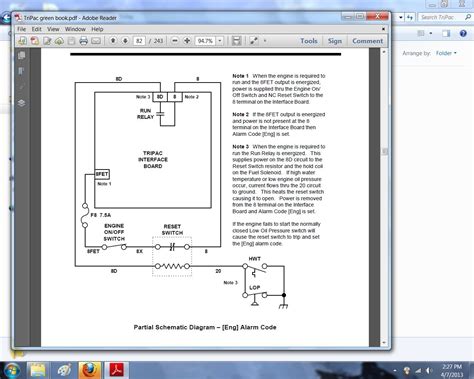This screenshot has width=474, height=379.
Task: Open Firefox from the taskbar
Action: click(x=89, y=370)
